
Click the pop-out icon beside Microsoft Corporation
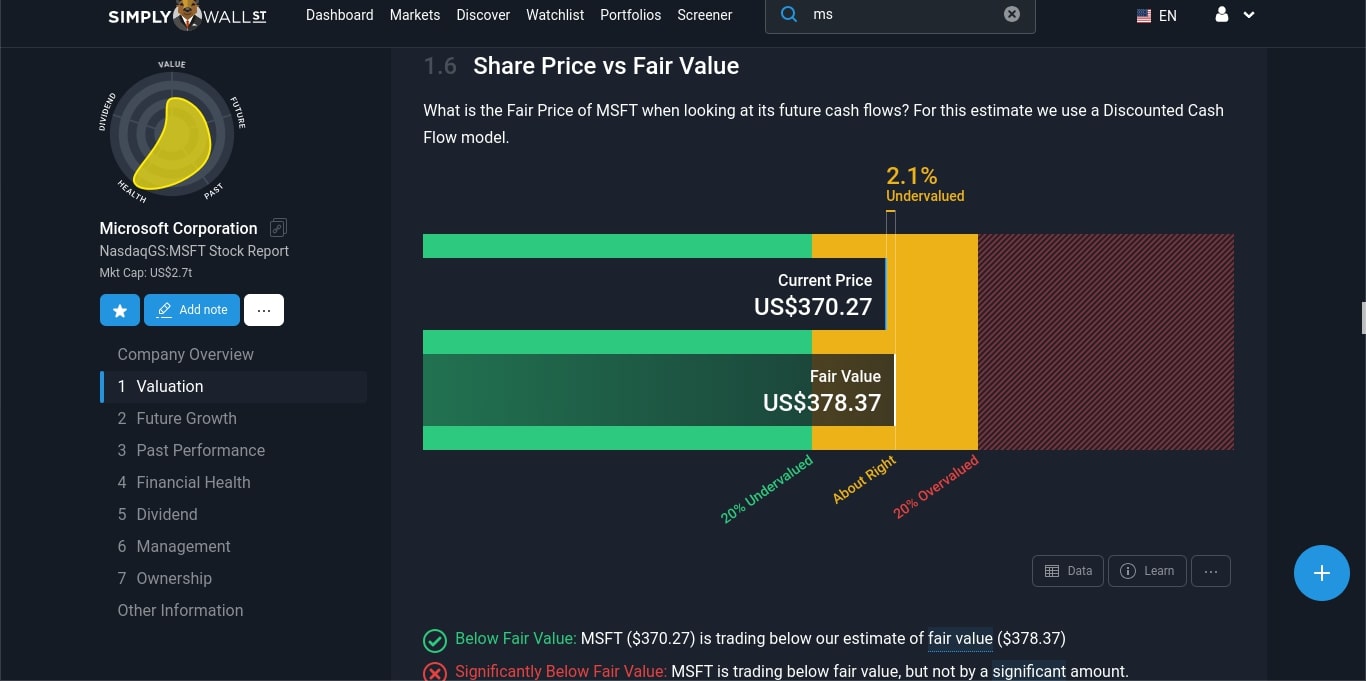tap(278, 227)
